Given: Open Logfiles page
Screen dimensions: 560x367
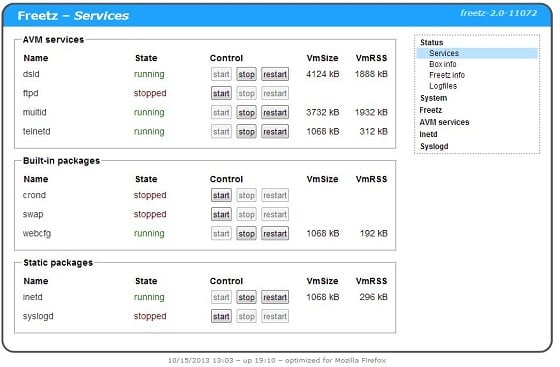Looking at the screenshot, I should (443, 86).
